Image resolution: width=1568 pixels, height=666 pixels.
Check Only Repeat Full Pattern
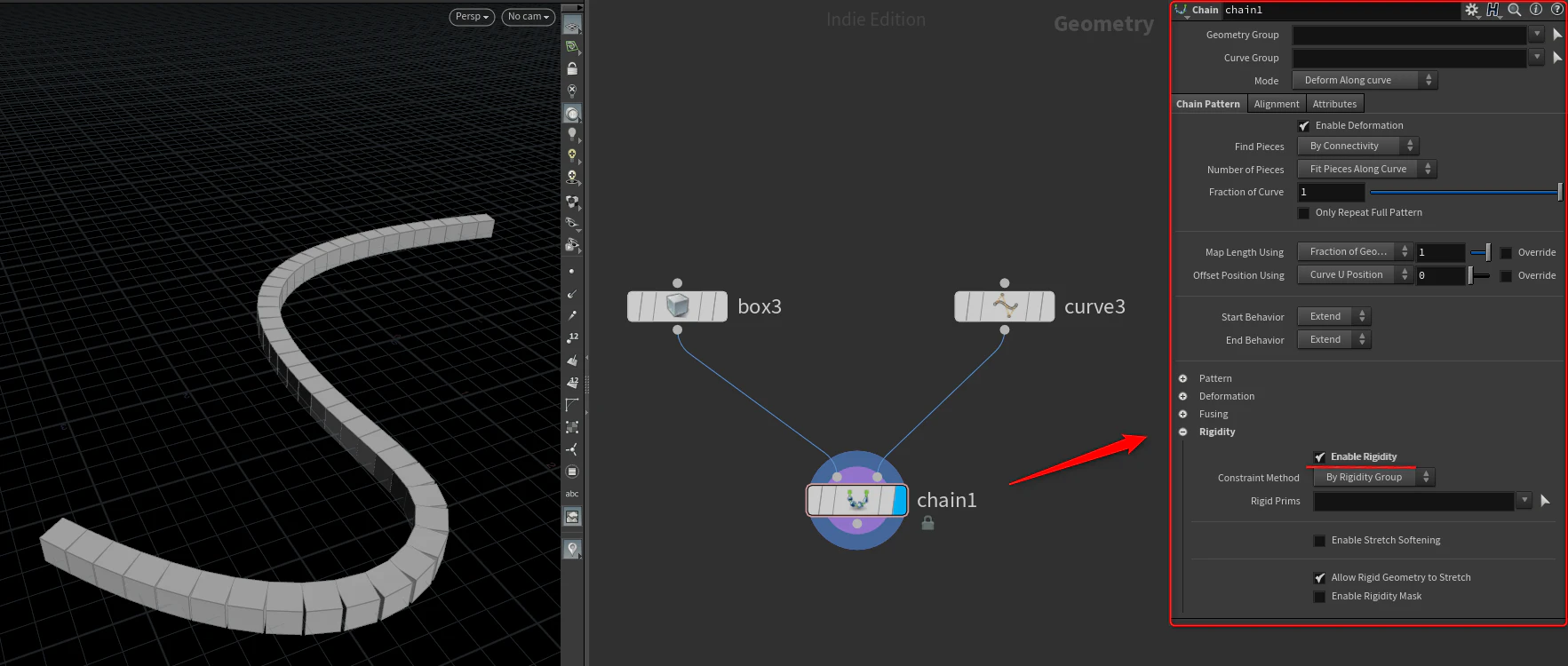point(1304,213)
